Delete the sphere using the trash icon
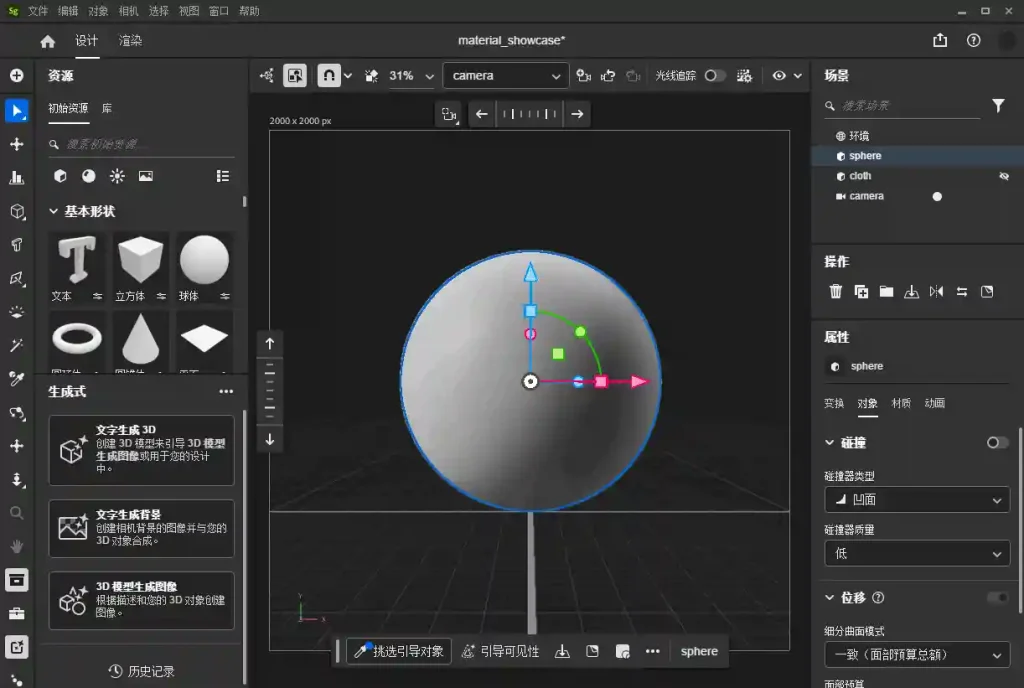Viewport: 1024px width, 688px height. point(836,291)
